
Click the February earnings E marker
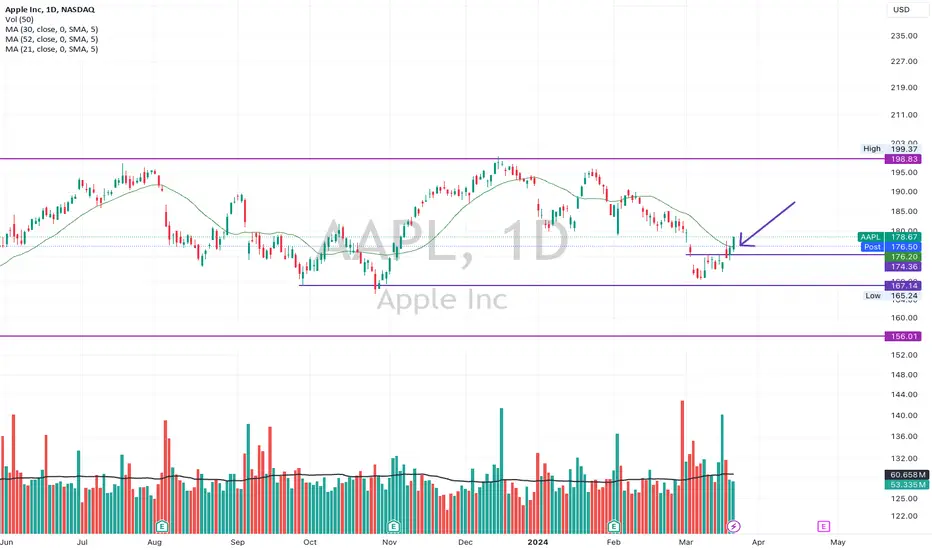point(613,526)
